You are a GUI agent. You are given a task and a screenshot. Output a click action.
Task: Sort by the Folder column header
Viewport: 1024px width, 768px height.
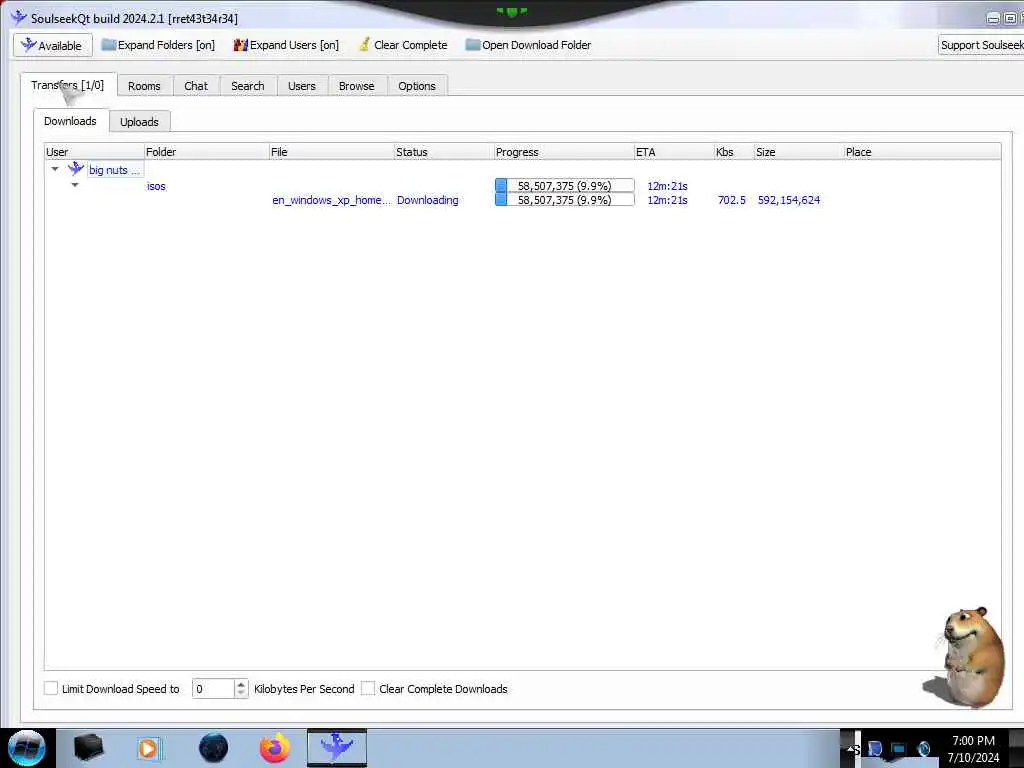tap(206, 152)
